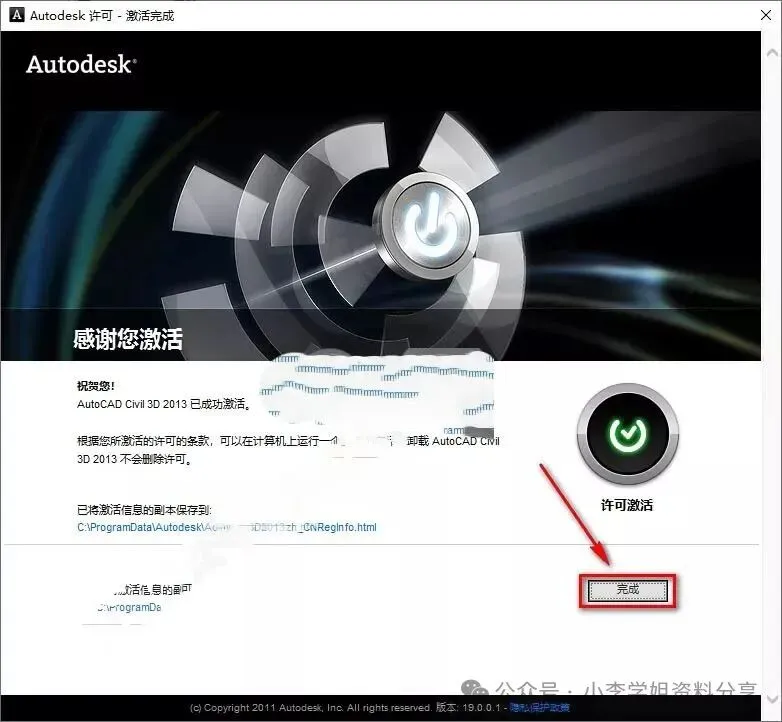Close the Autodesk 许可 window
782x722 pixels.
tap(766, 15)
